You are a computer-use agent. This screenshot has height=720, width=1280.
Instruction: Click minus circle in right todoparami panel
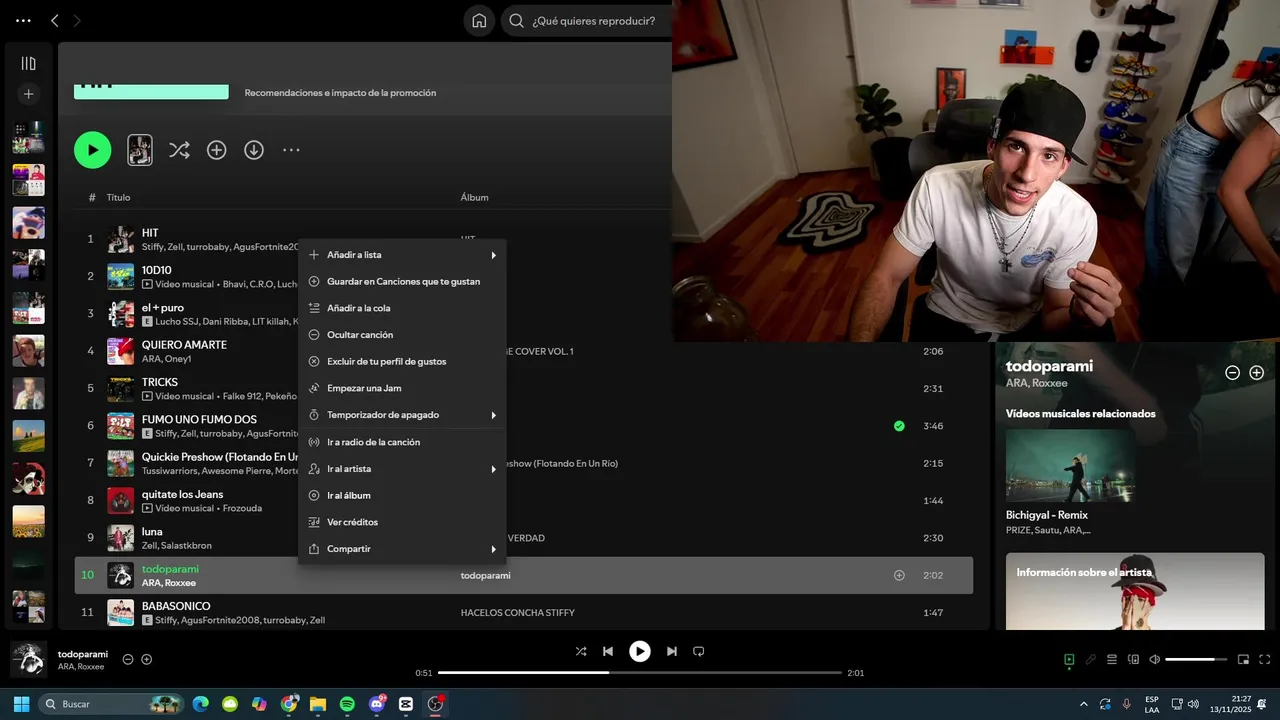1233,373
